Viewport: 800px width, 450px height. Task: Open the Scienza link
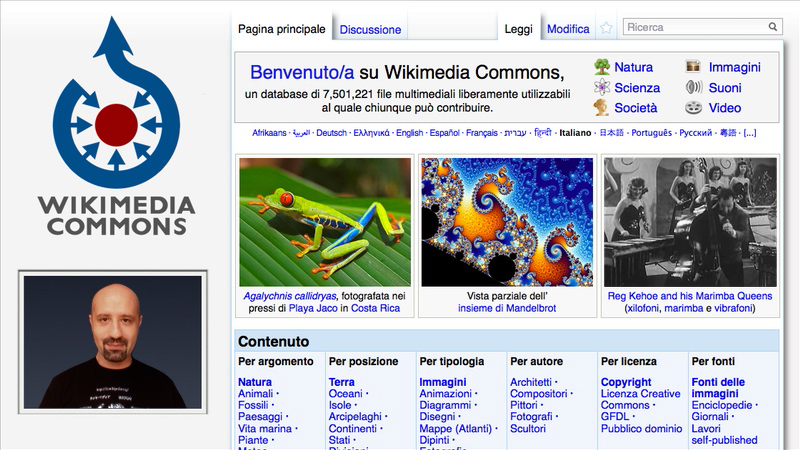coord(637,88)
